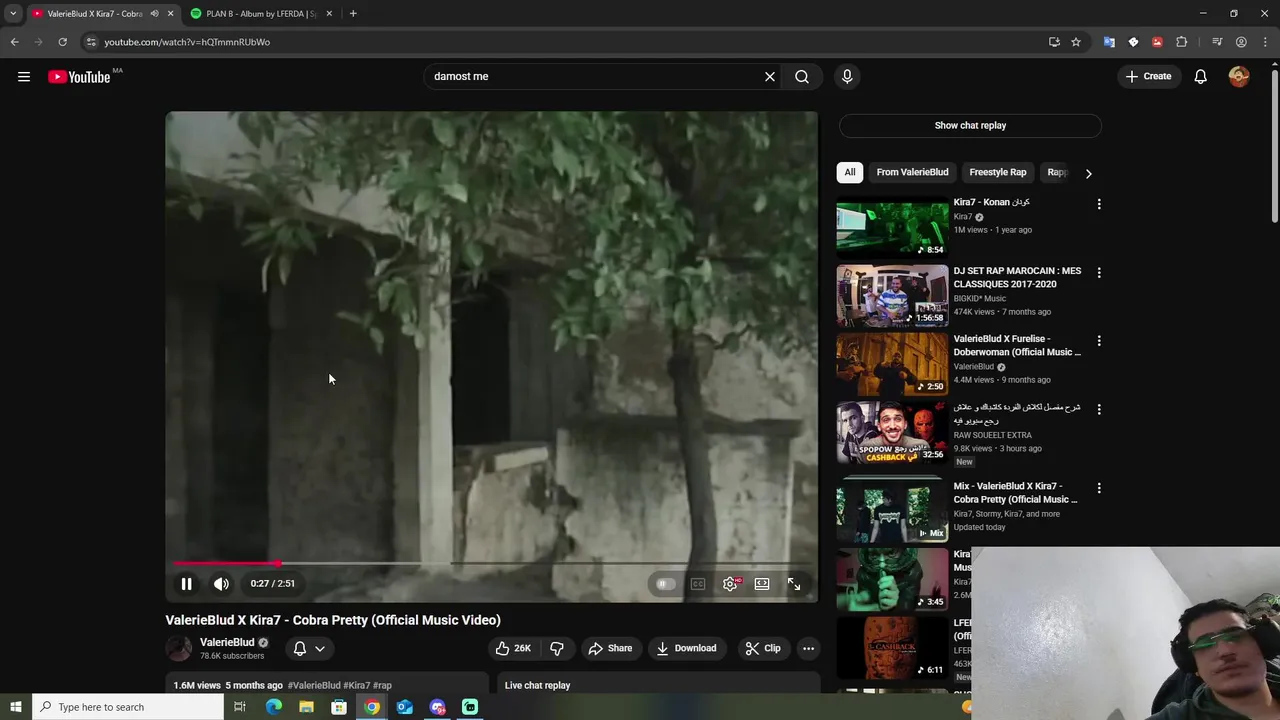The image size is (1280, 720).
Task: Mute the video volume
Action: (x=221, y=584)
